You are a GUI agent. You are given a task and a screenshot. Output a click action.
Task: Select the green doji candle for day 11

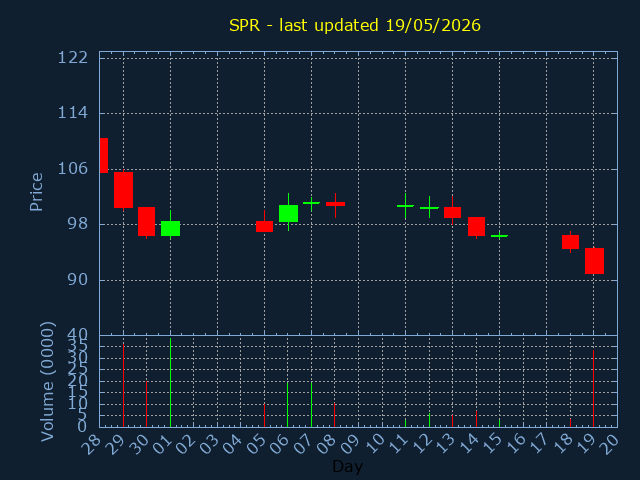click(x=405, y=206)
